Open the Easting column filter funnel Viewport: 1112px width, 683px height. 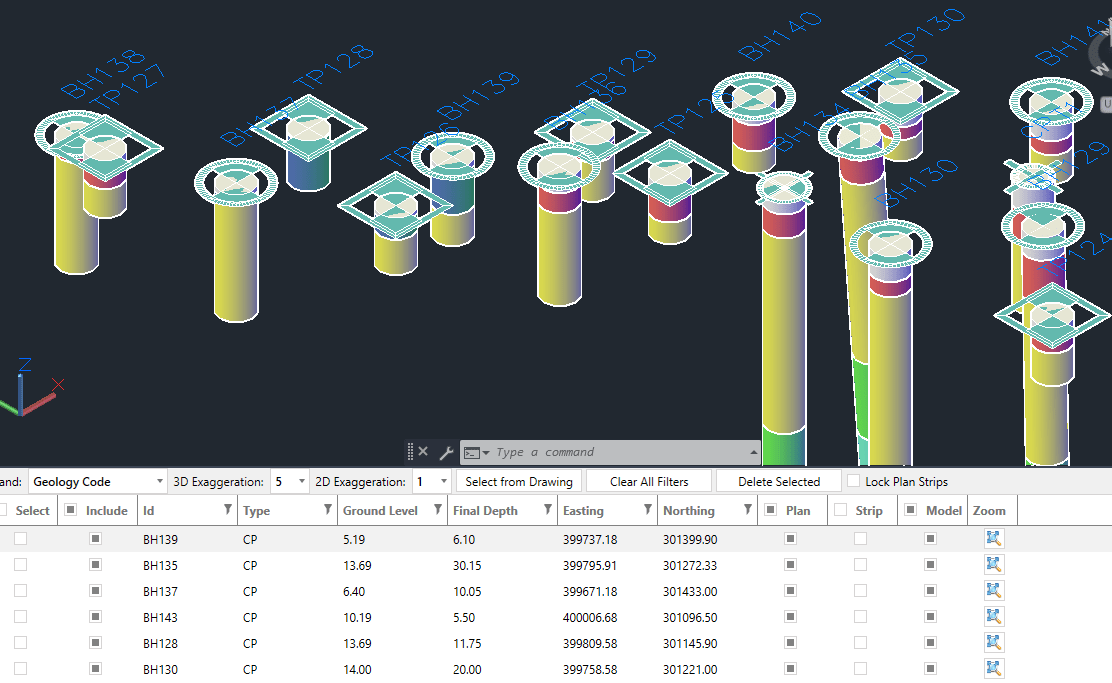647,509
